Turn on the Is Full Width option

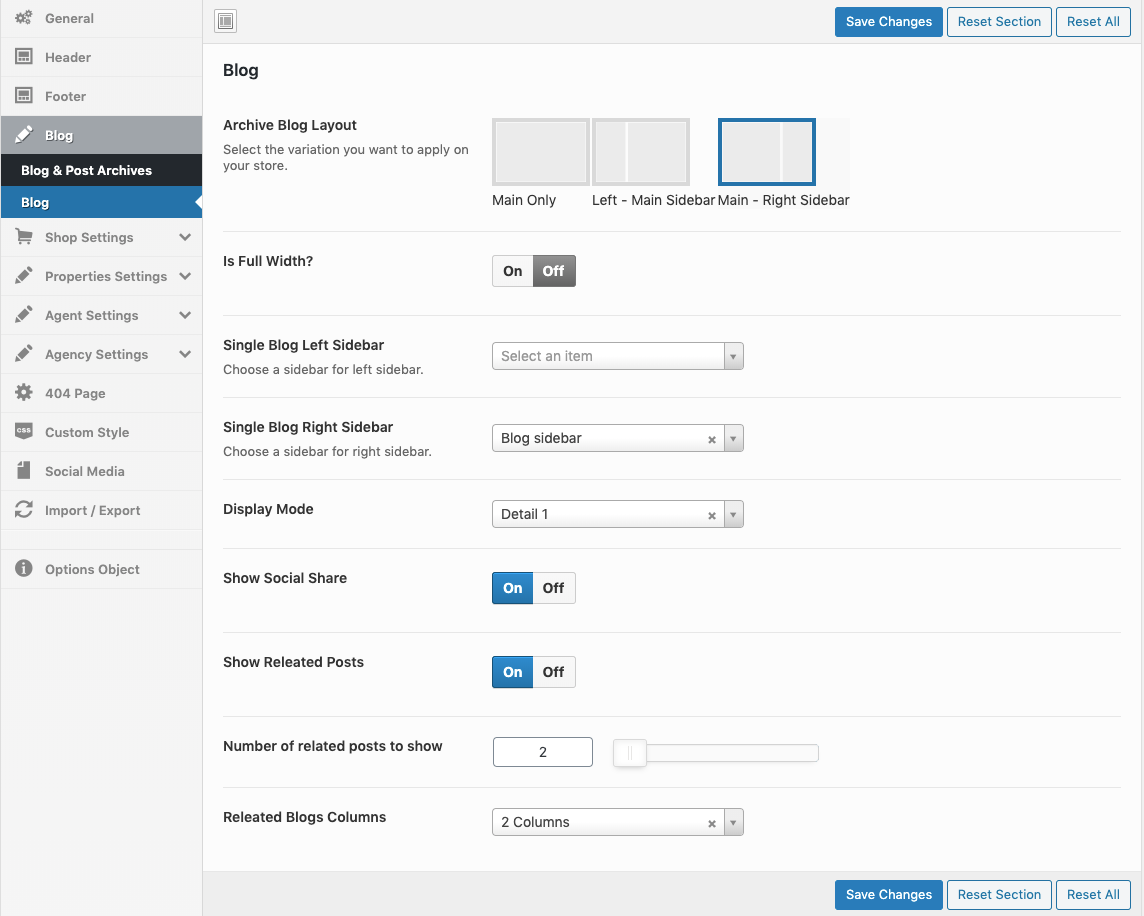pos(513,271)
